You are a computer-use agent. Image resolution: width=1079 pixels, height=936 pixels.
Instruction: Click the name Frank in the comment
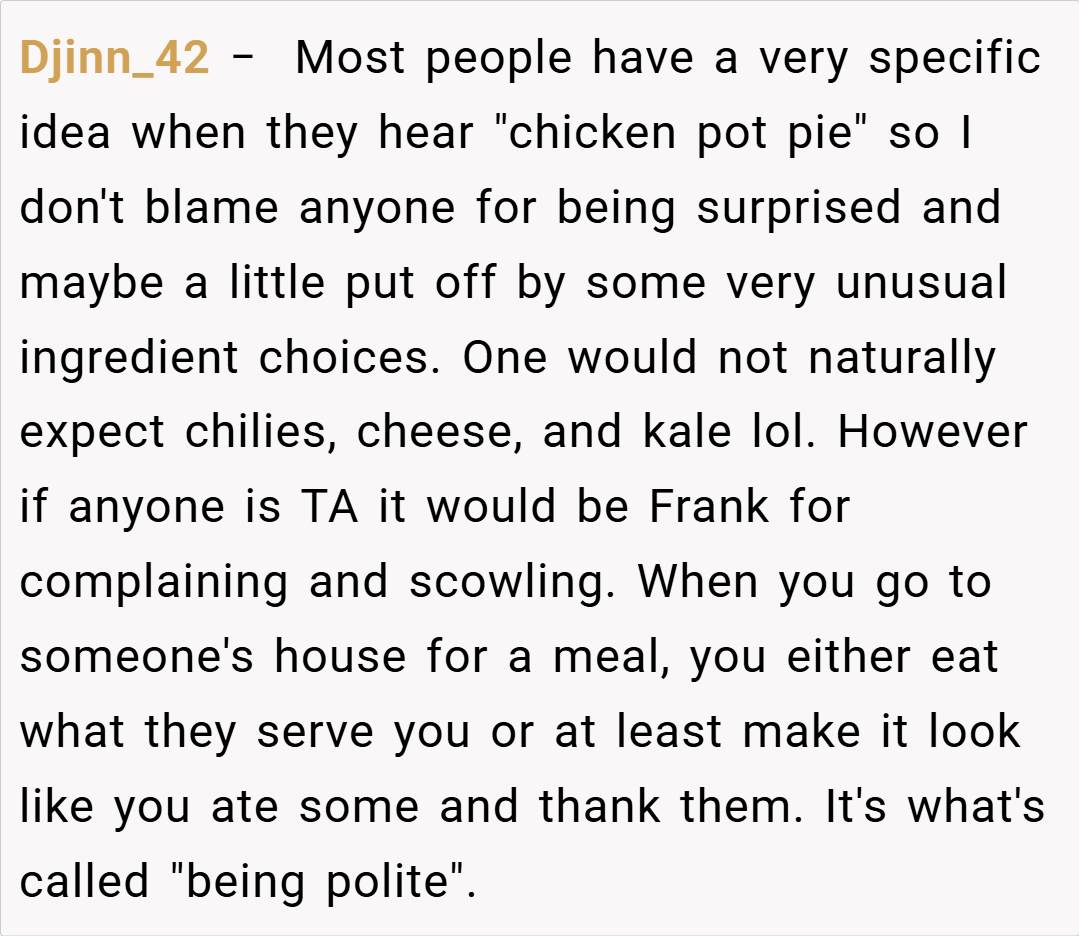[x=709, y=507]
